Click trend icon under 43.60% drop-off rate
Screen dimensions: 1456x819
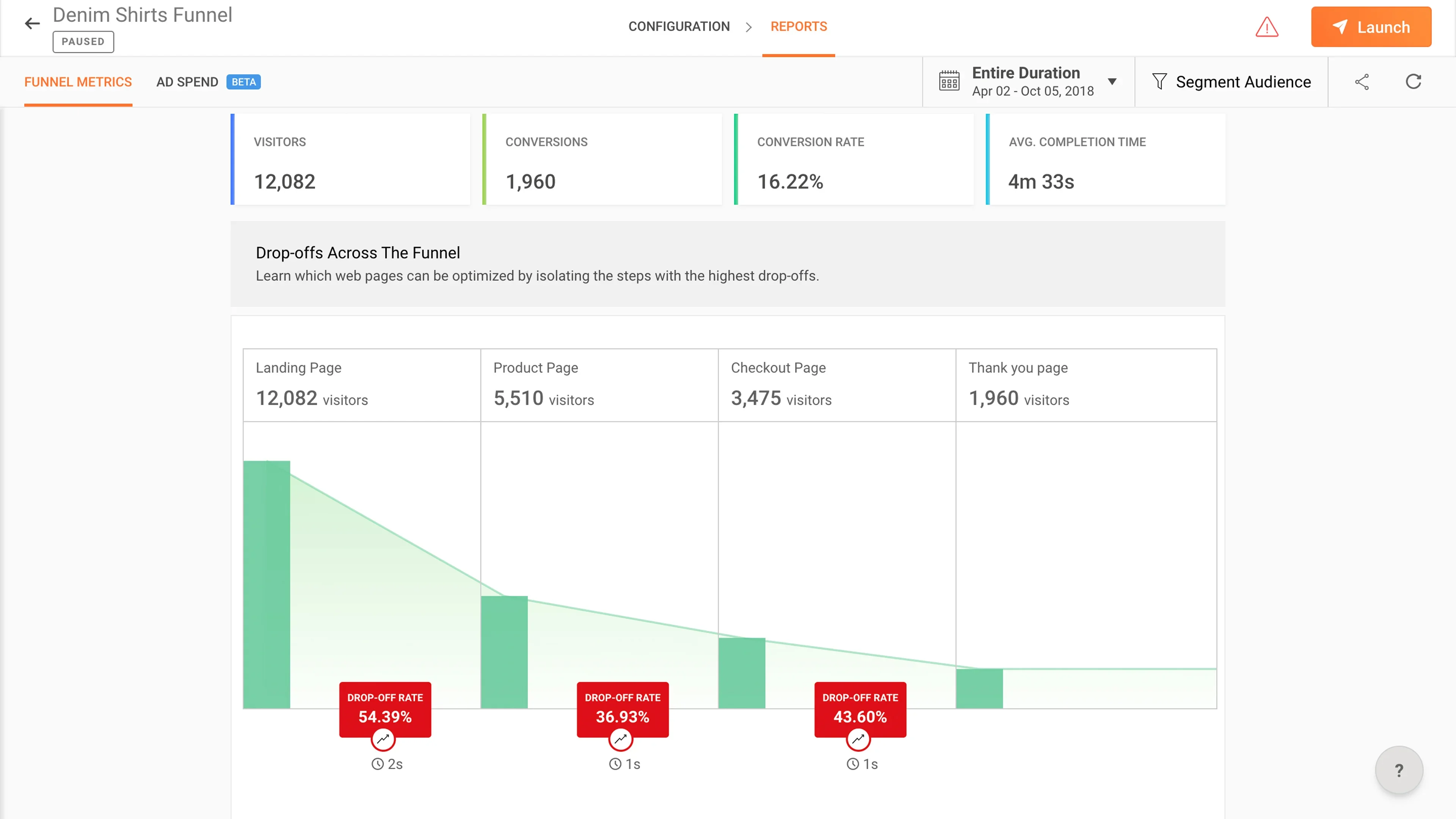858,739
